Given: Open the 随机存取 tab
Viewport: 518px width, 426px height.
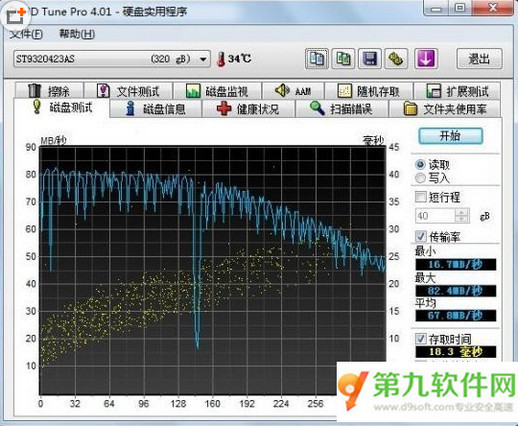Looking at the screenshot, I should point(369,91).
